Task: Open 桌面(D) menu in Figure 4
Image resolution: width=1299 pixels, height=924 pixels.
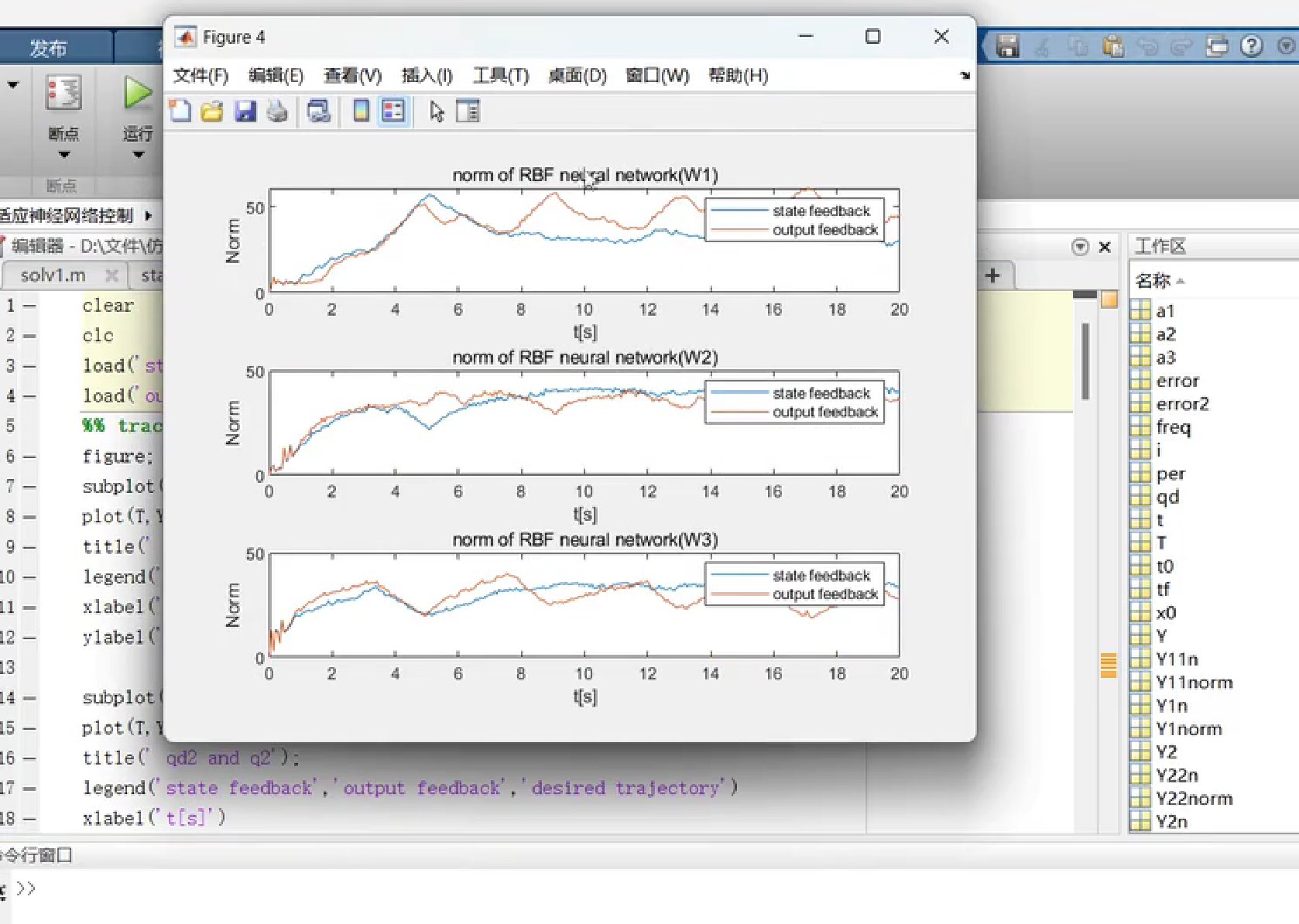Action: (577, 75)
